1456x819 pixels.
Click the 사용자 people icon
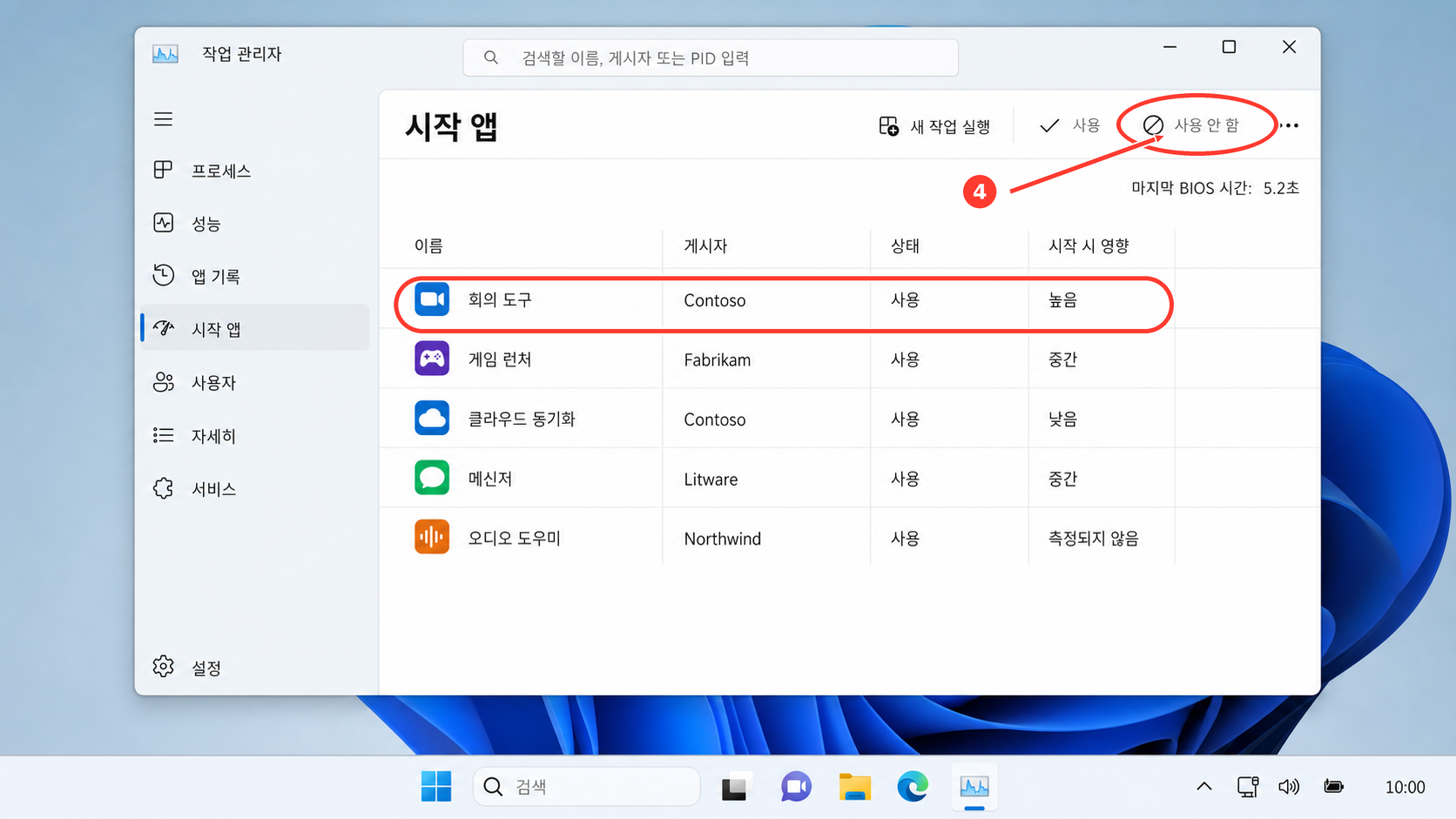tap(163, 382)
